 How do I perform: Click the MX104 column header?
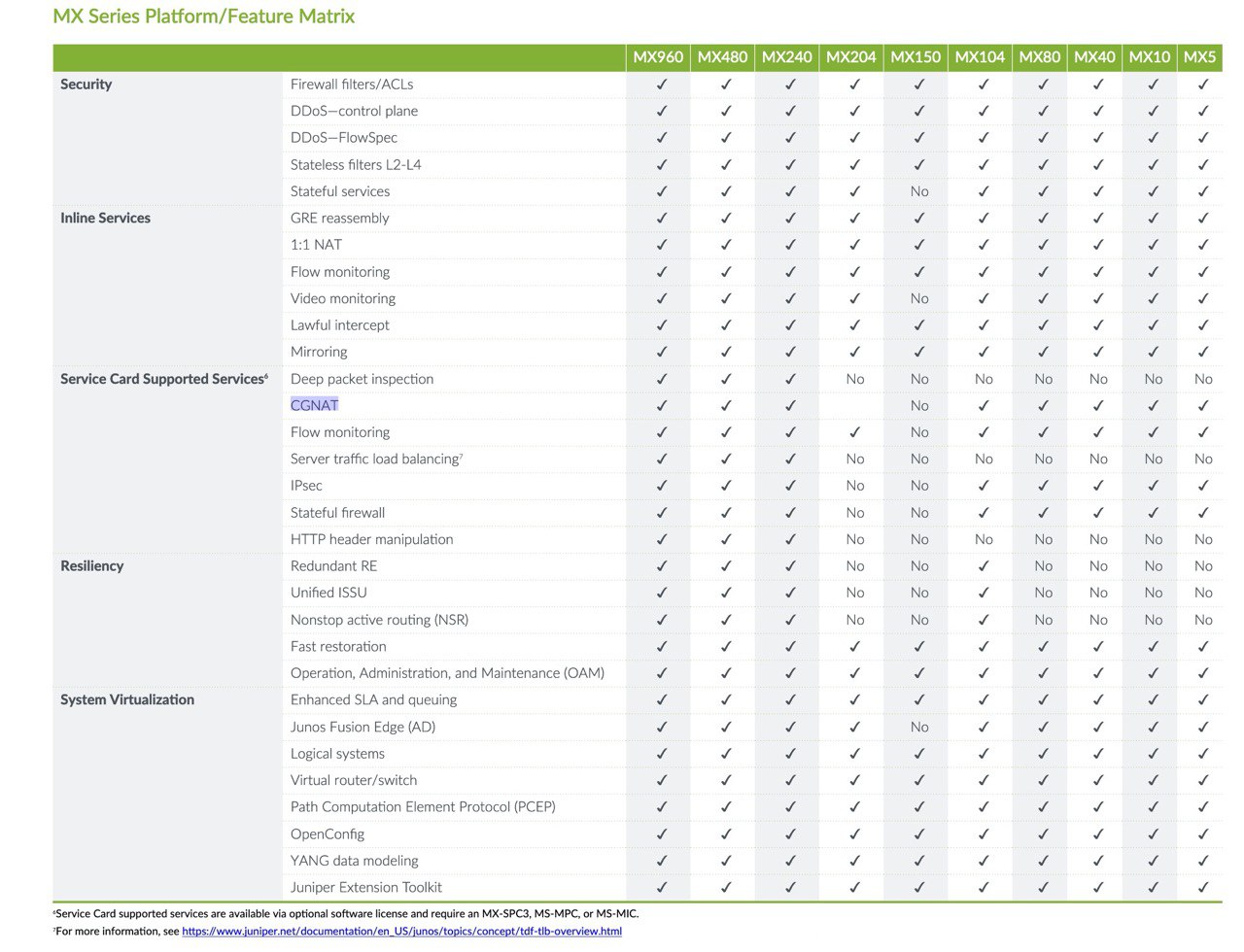(x=980, y=57)
